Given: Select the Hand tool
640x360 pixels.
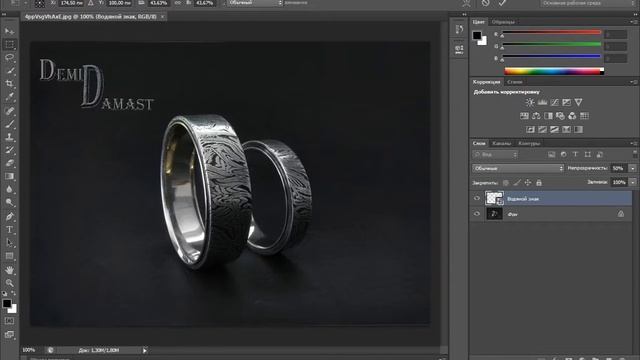Looking at the screenshot, I should point(9,270).
